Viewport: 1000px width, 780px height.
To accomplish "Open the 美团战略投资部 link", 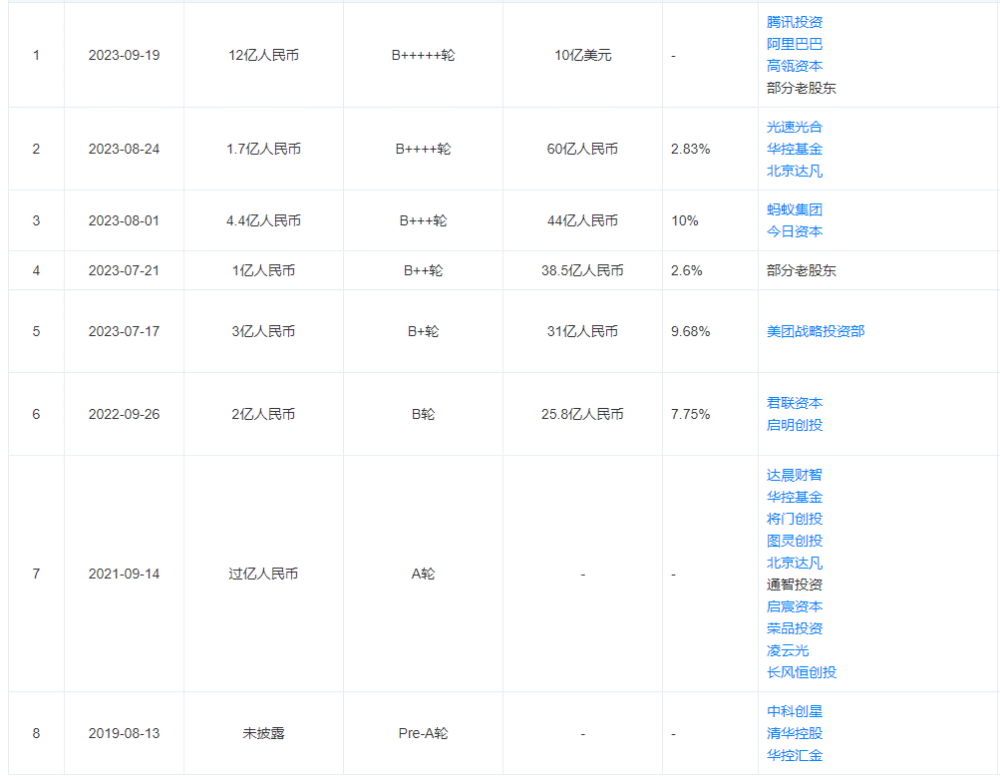I will point(815,332).
